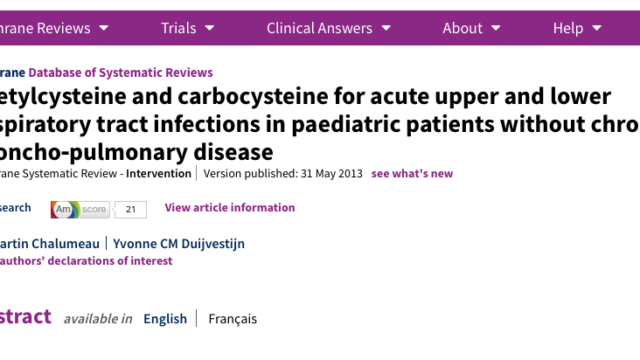This screenshot has width=640, height=360.
Task: Open the About menu
Action: pos(462,28)
